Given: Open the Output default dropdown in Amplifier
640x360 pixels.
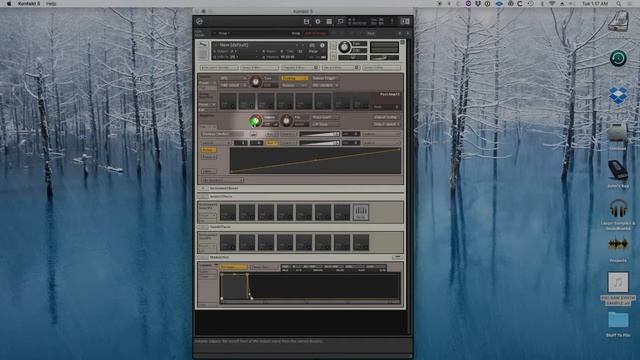Looking at the screenshot, I should [x=386, y=124].
